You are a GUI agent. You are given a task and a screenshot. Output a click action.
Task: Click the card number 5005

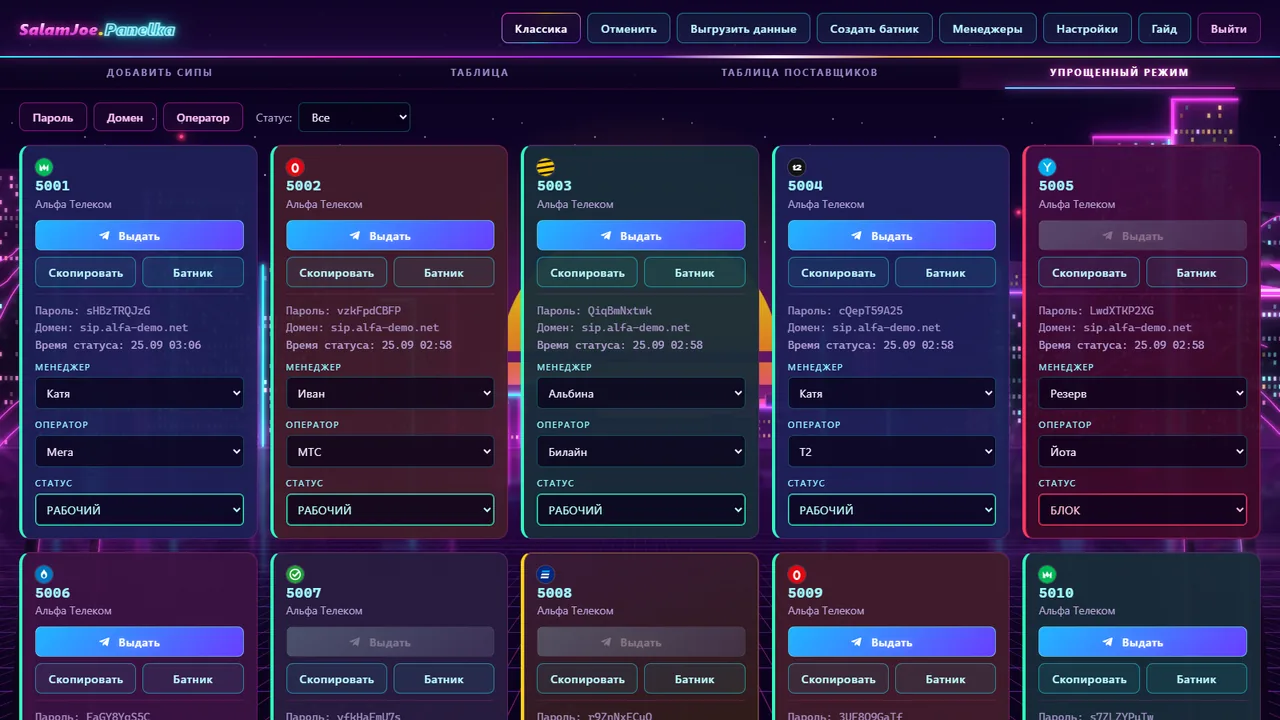coord(1056,186)
